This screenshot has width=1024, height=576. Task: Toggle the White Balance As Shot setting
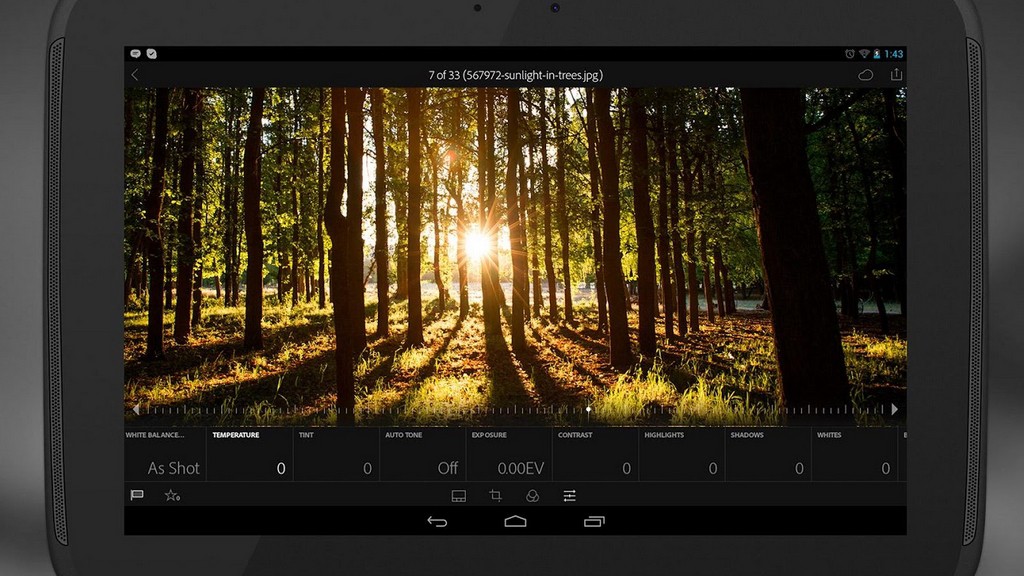coord(173,468)
